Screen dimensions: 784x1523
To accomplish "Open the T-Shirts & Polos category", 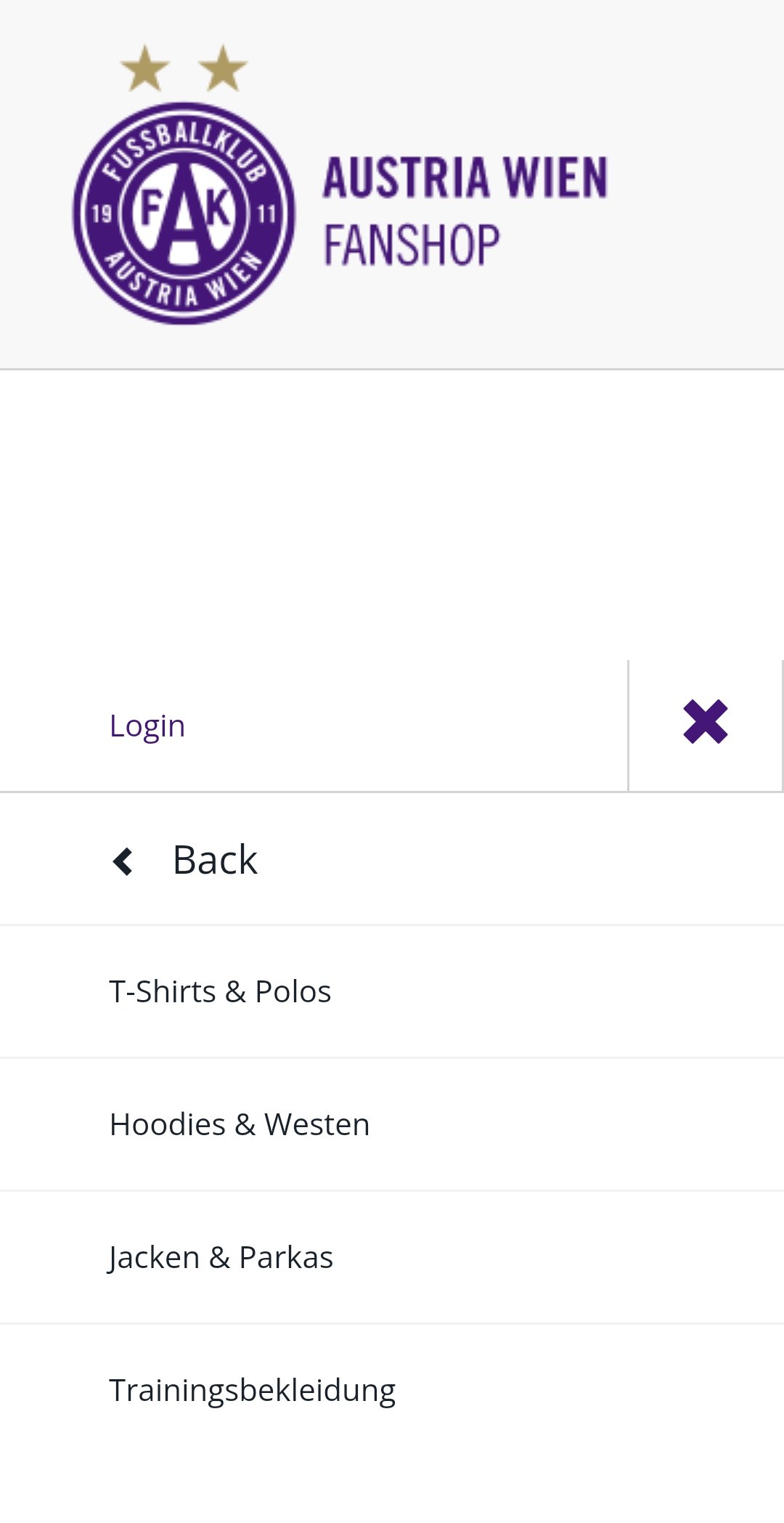I will tap(392, 991).
